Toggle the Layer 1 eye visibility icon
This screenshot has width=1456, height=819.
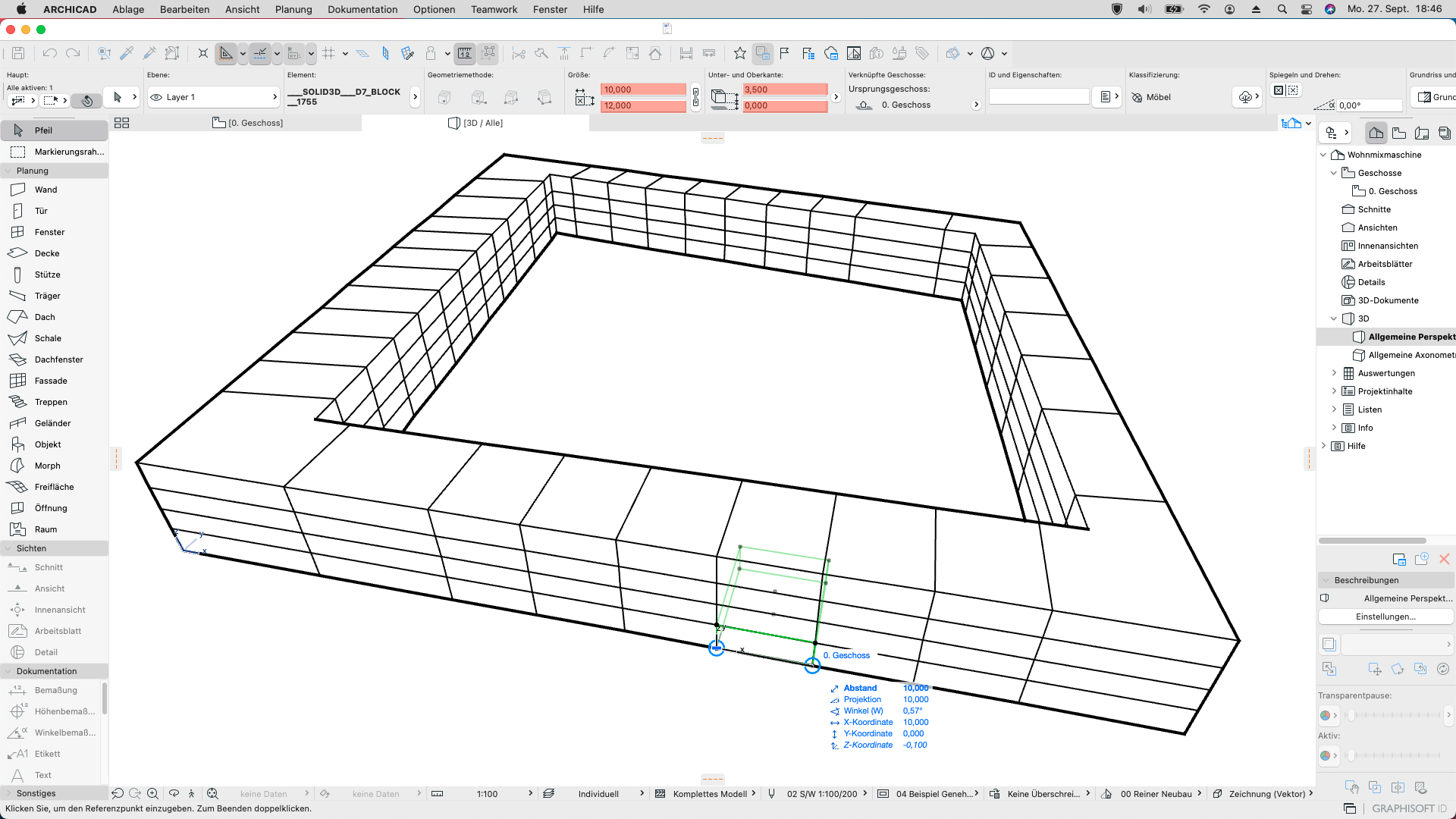[156, 97]
